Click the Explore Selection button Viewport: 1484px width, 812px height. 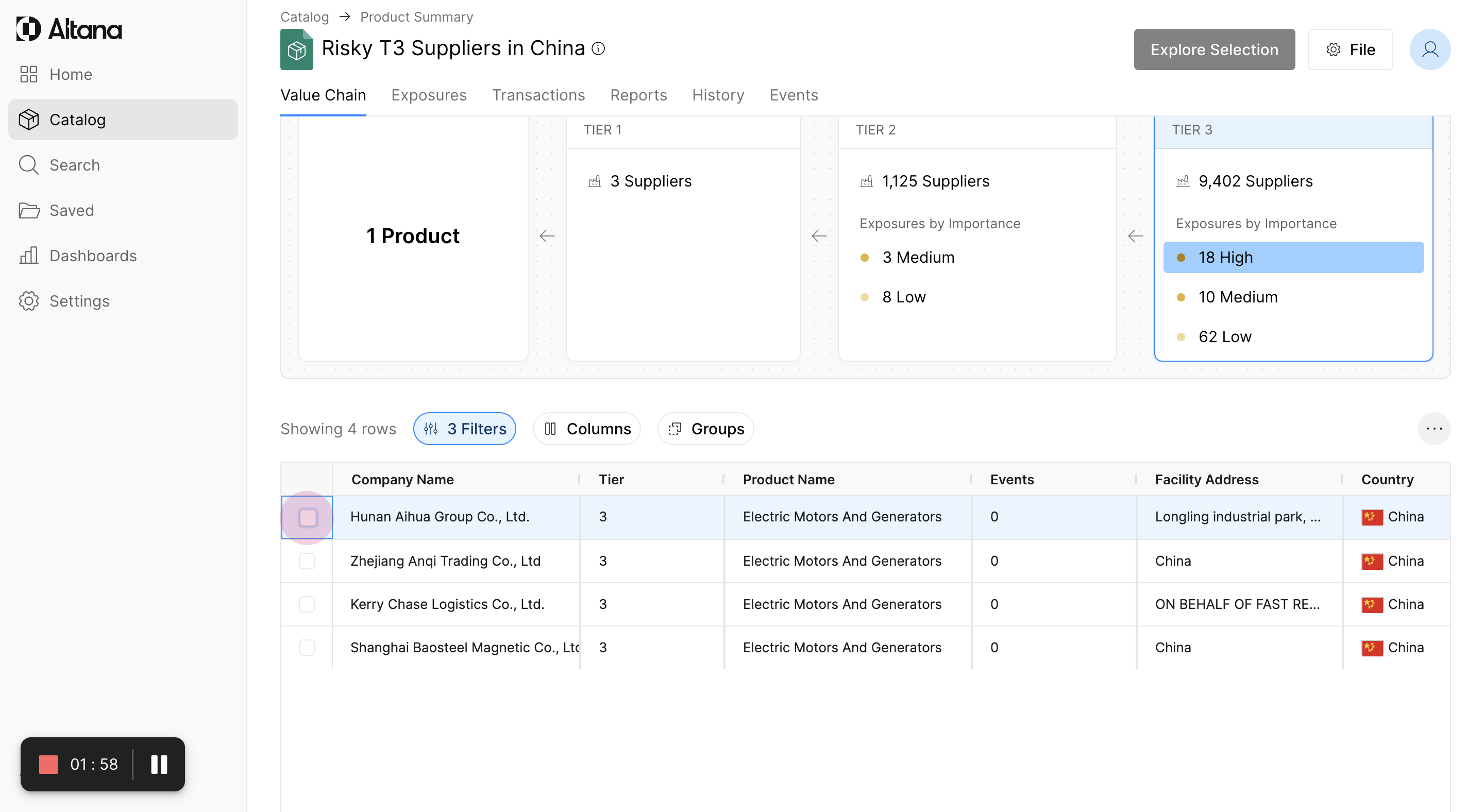(x=1214, y=49)
